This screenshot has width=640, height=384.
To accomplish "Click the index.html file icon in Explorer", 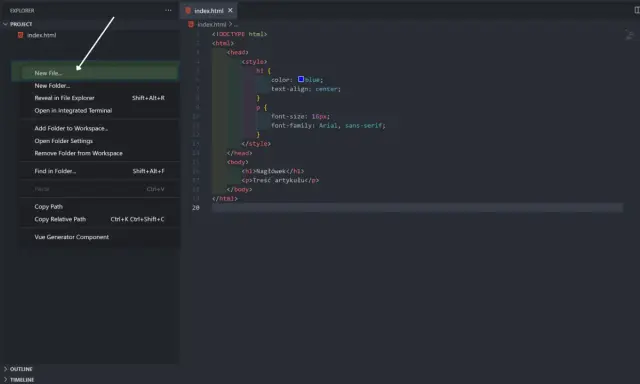I will (x=20, y=35).
